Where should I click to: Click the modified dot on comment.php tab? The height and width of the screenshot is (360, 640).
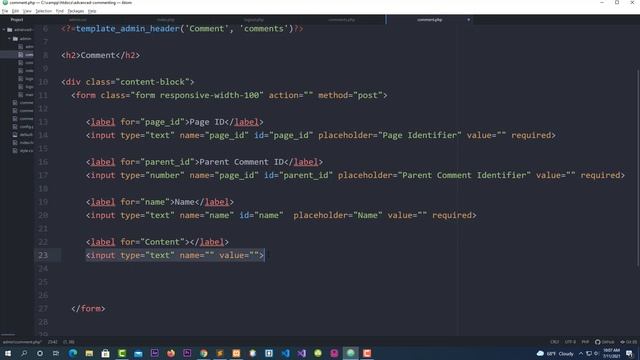(x=468, y=20)
